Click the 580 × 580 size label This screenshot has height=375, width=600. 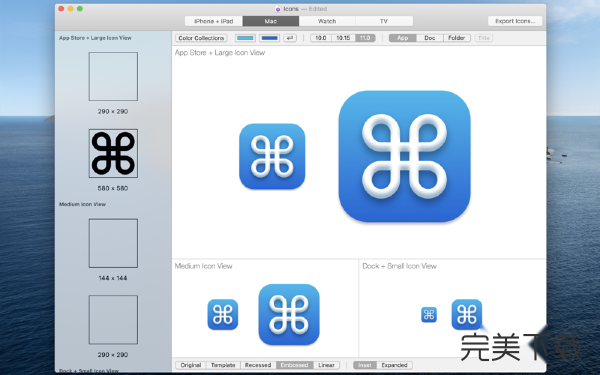[x=113, y=188]
